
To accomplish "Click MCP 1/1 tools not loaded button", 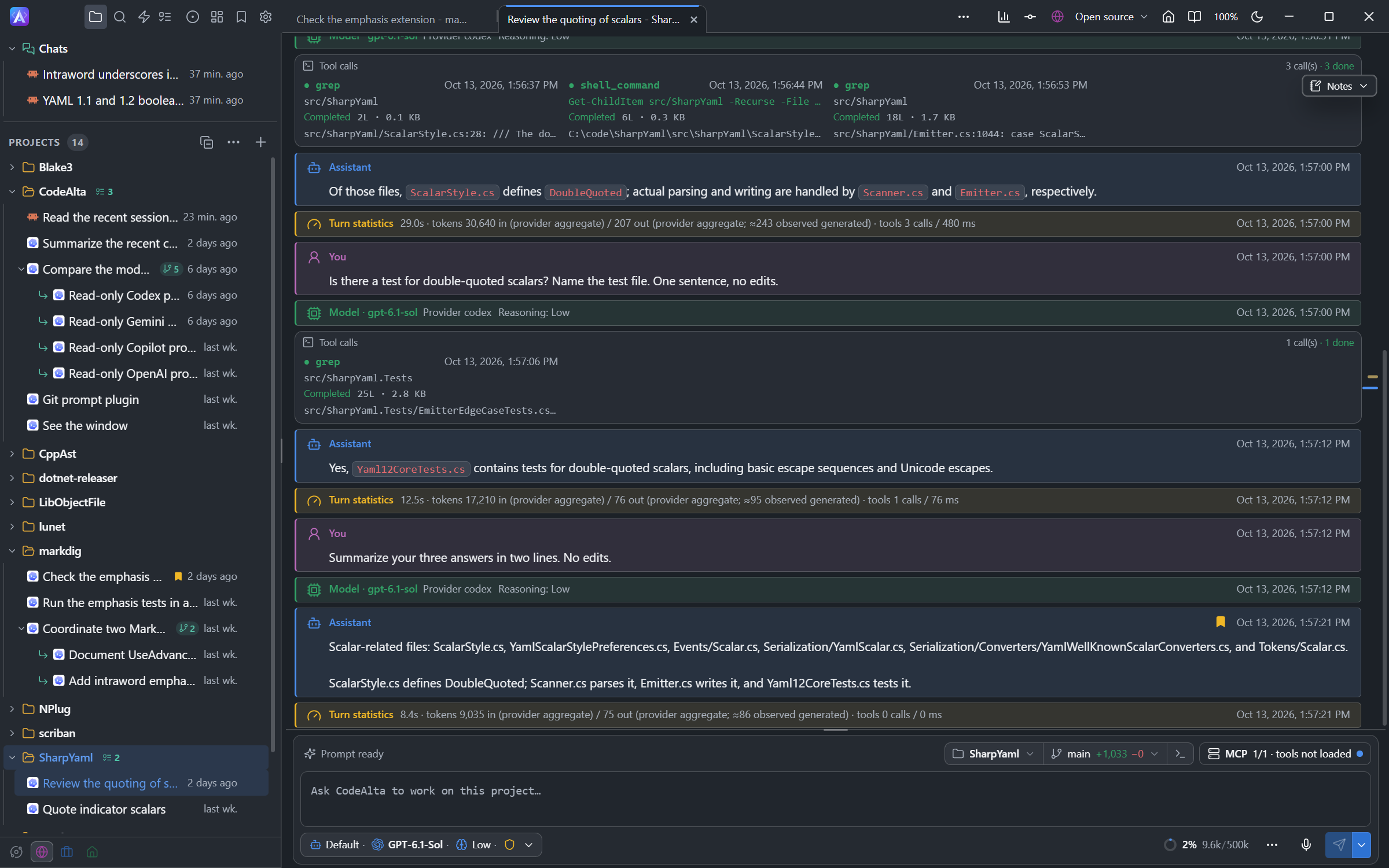I will (x=1285, y=754).
